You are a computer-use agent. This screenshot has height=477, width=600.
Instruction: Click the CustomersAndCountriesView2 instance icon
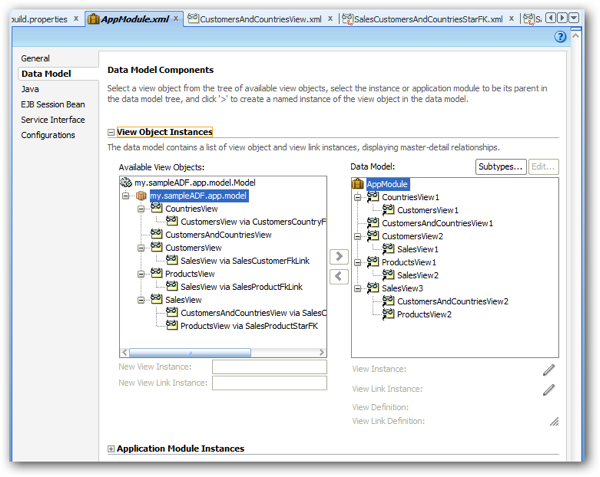click(388, 301)
